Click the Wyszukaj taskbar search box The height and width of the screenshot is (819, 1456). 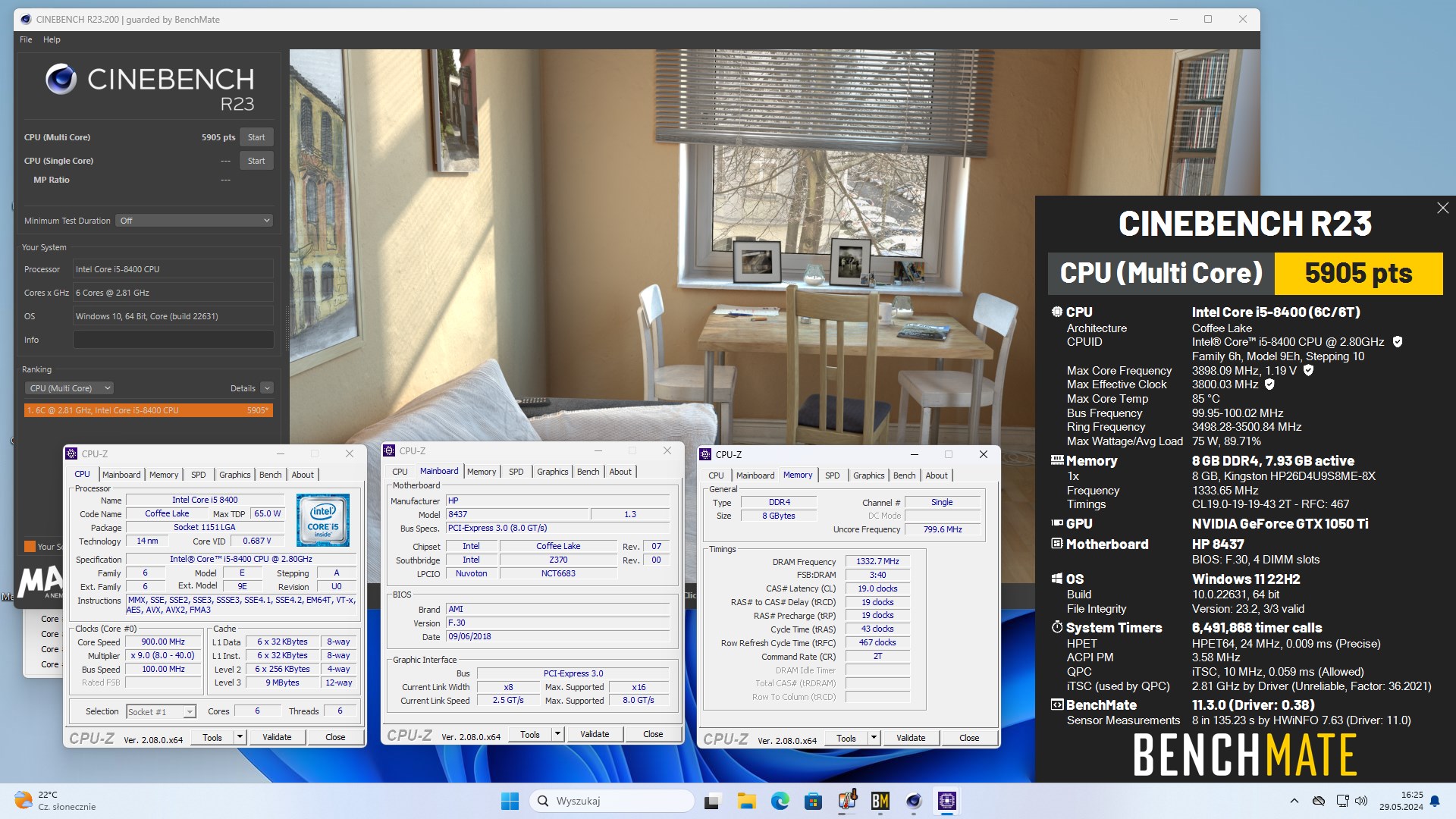(612, 801)
